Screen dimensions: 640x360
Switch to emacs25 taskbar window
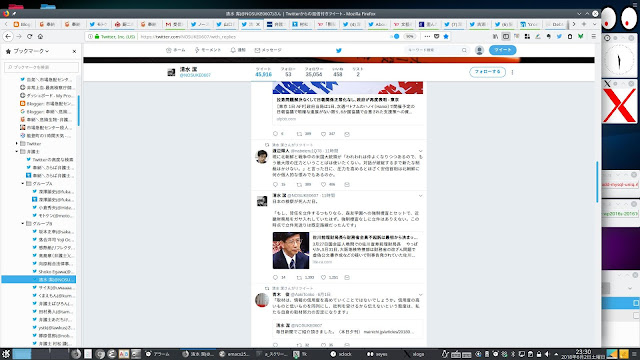(234, 354)
